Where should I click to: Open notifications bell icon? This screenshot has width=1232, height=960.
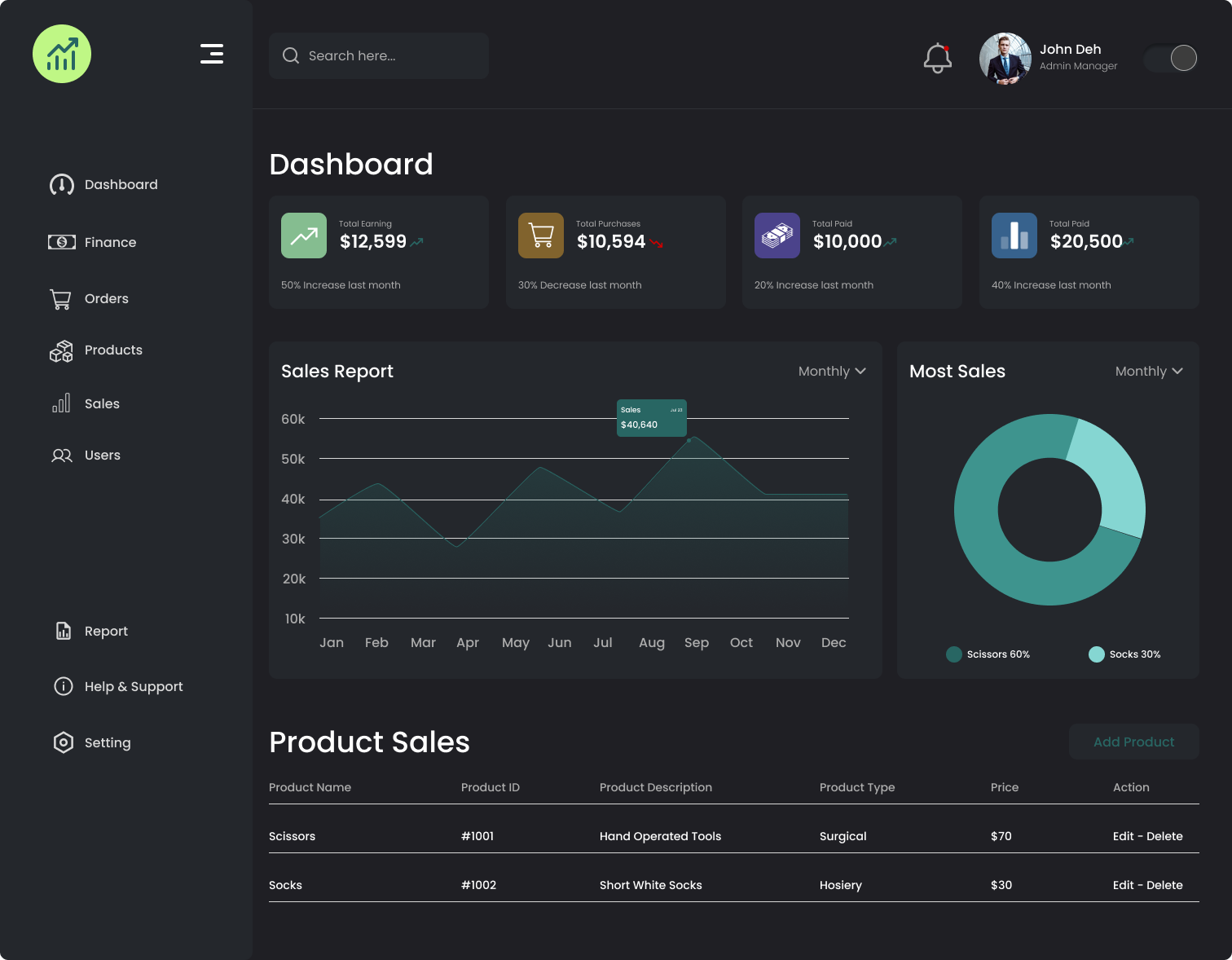click(x=937, y=58)
